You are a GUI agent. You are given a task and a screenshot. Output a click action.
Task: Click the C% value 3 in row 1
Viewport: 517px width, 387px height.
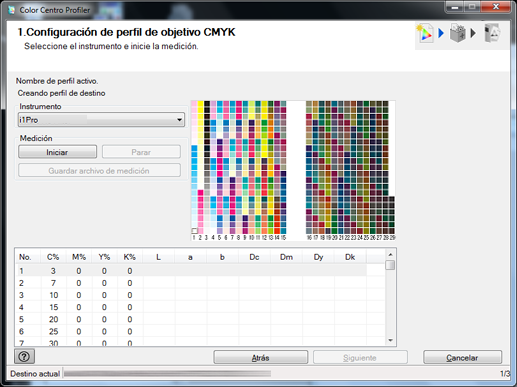53,271
